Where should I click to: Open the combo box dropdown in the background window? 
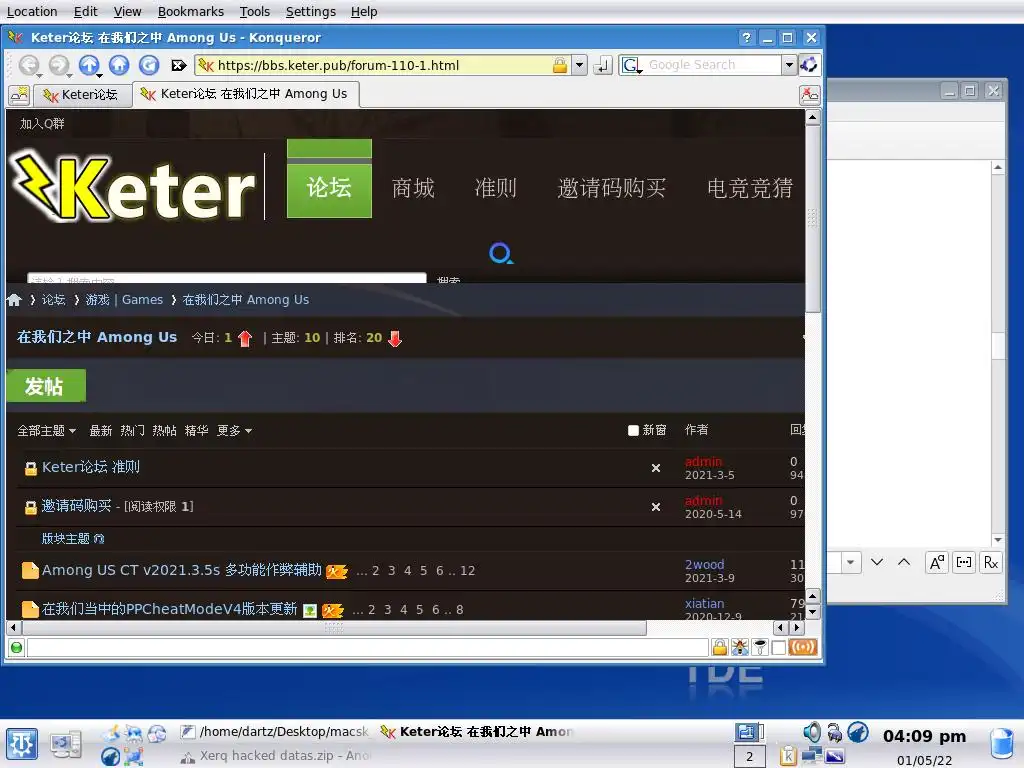850,562
